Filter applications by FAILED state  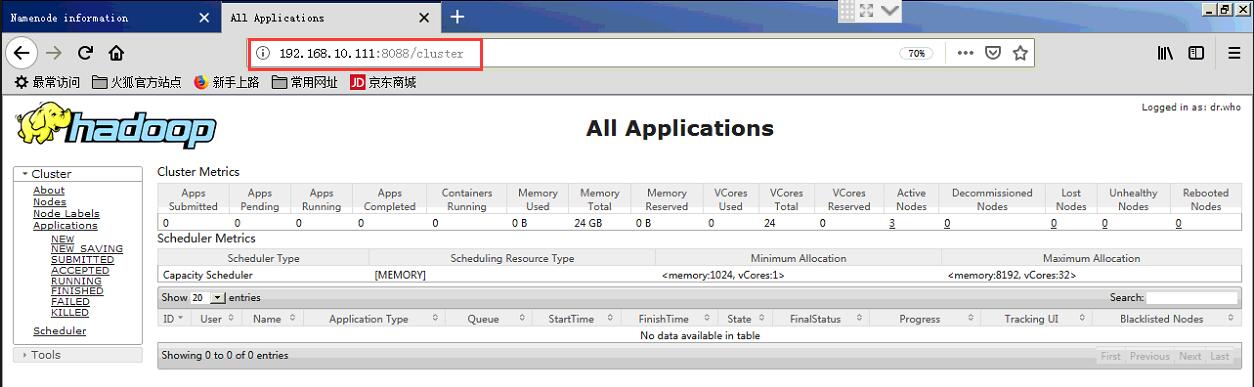tap(70, 302)
